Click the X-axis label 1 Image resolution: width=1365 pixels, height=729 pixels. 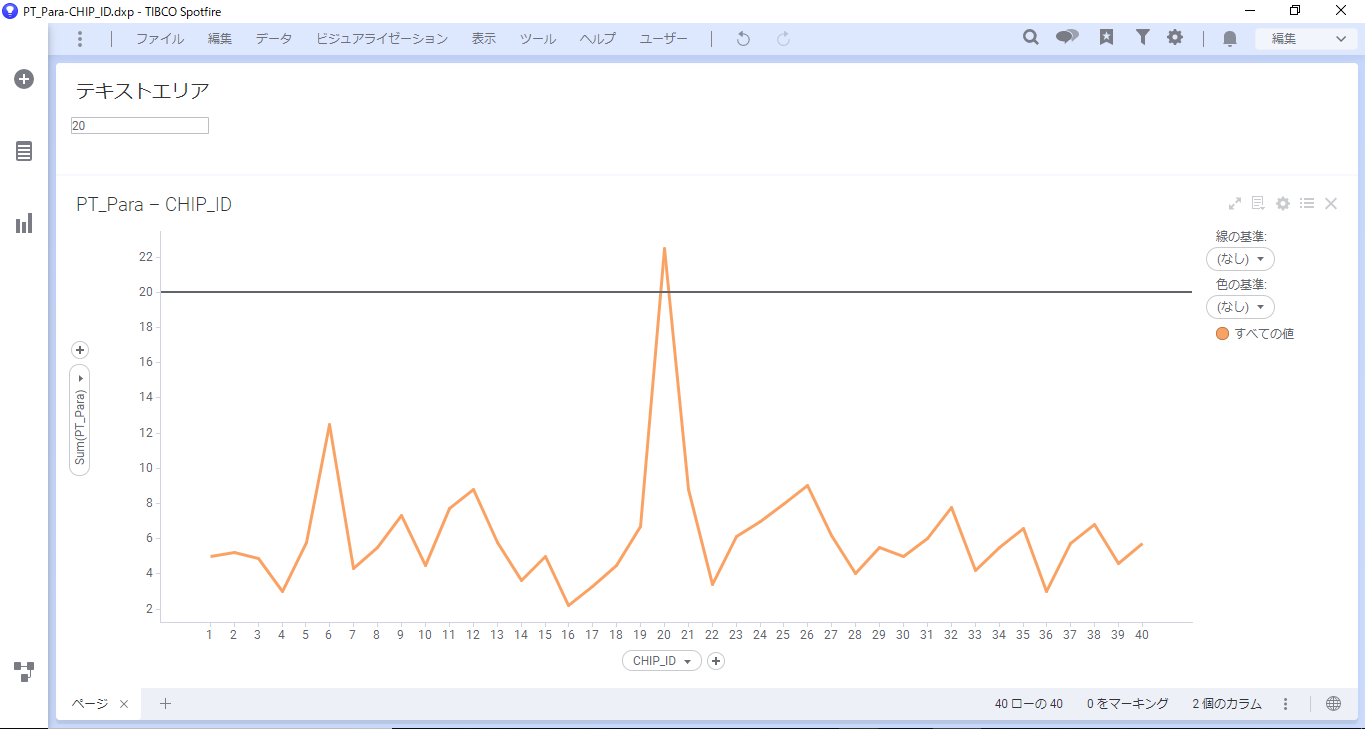point(209,635)
